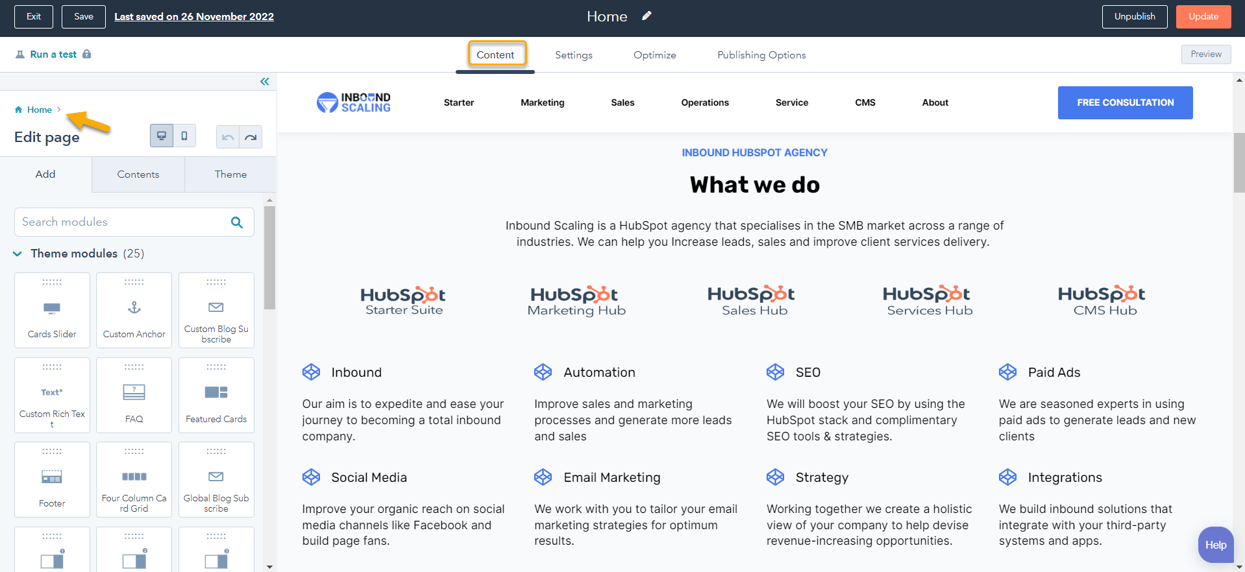Image resolution: width=1245 pixels, height=572 pixels.
Task: Click the search magnifier icon
Action: [x=237, y=222]
